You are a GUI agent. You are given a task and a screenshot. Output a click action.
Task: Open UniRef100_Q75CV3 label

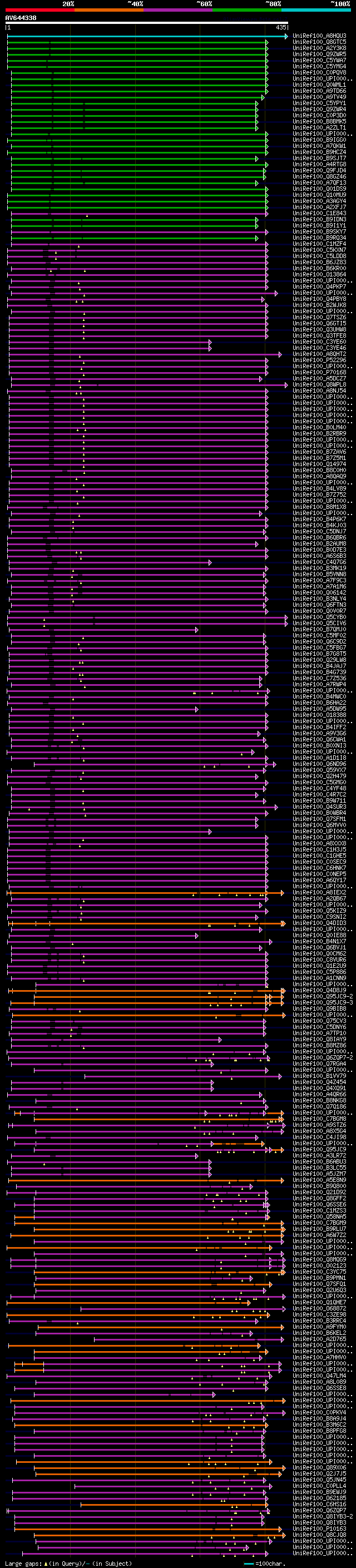click(x=319, y=1021)
